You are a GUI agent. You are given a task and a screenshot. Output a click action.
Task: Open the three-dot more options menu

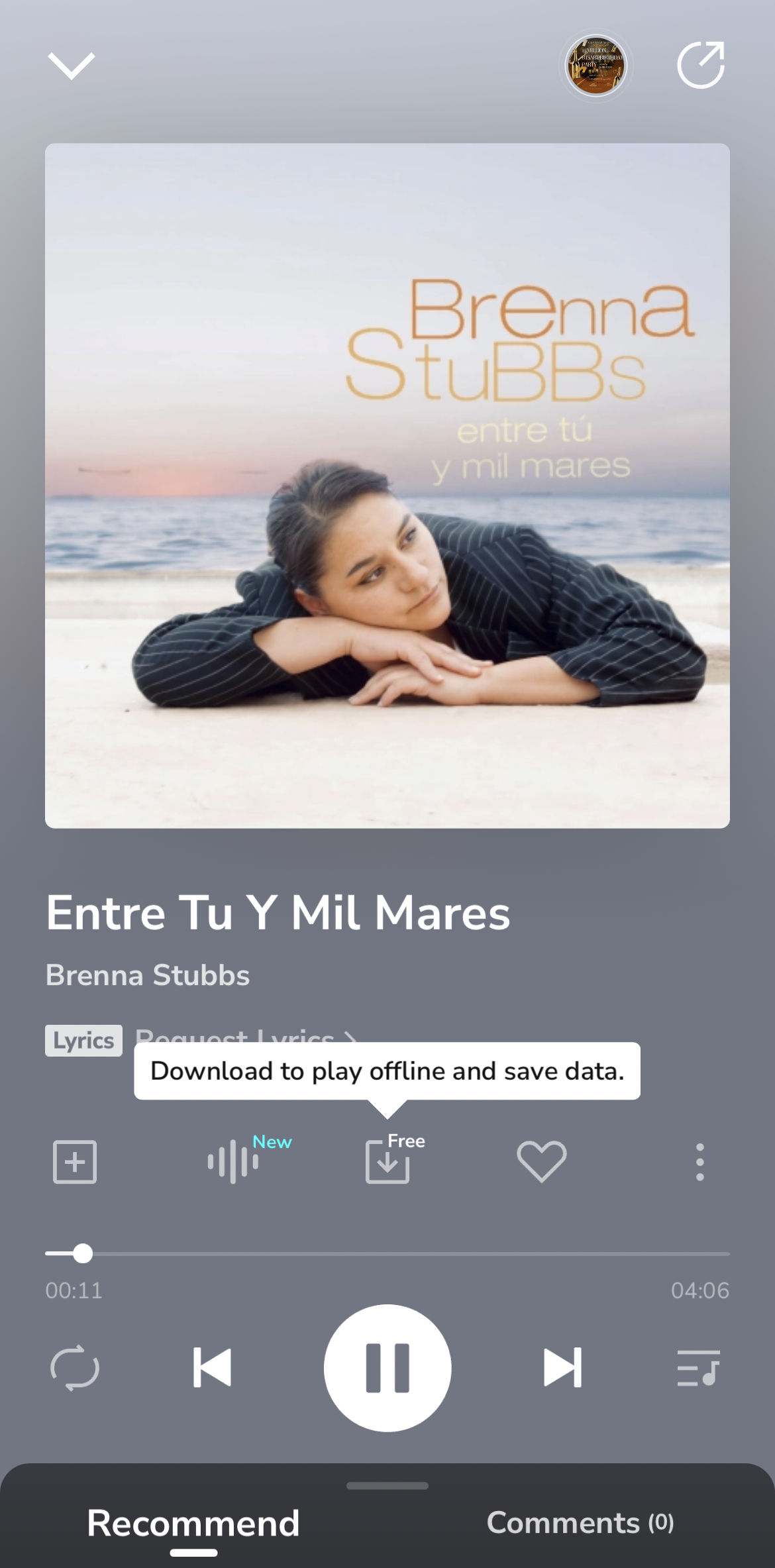pyautogui.click(x=700, y=1162)
